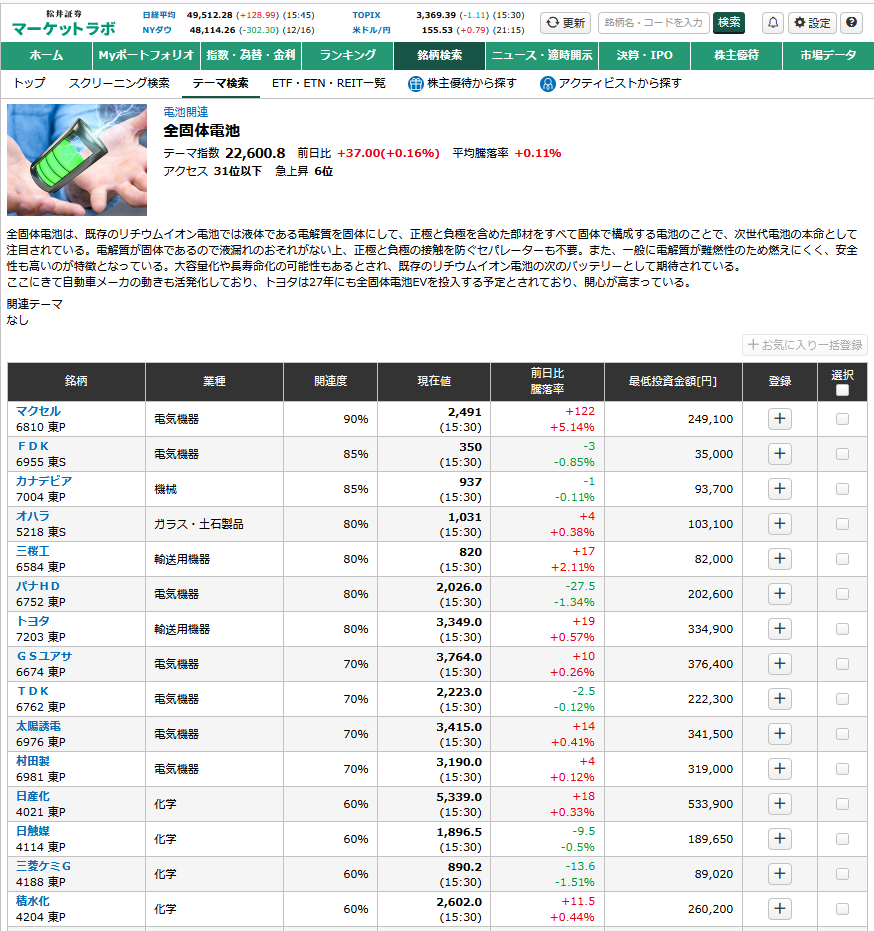The width and height of the screenshot is (874, 931).
Task: Check the selection box for パナＨＤ row
Action: [x=842, y=594]
